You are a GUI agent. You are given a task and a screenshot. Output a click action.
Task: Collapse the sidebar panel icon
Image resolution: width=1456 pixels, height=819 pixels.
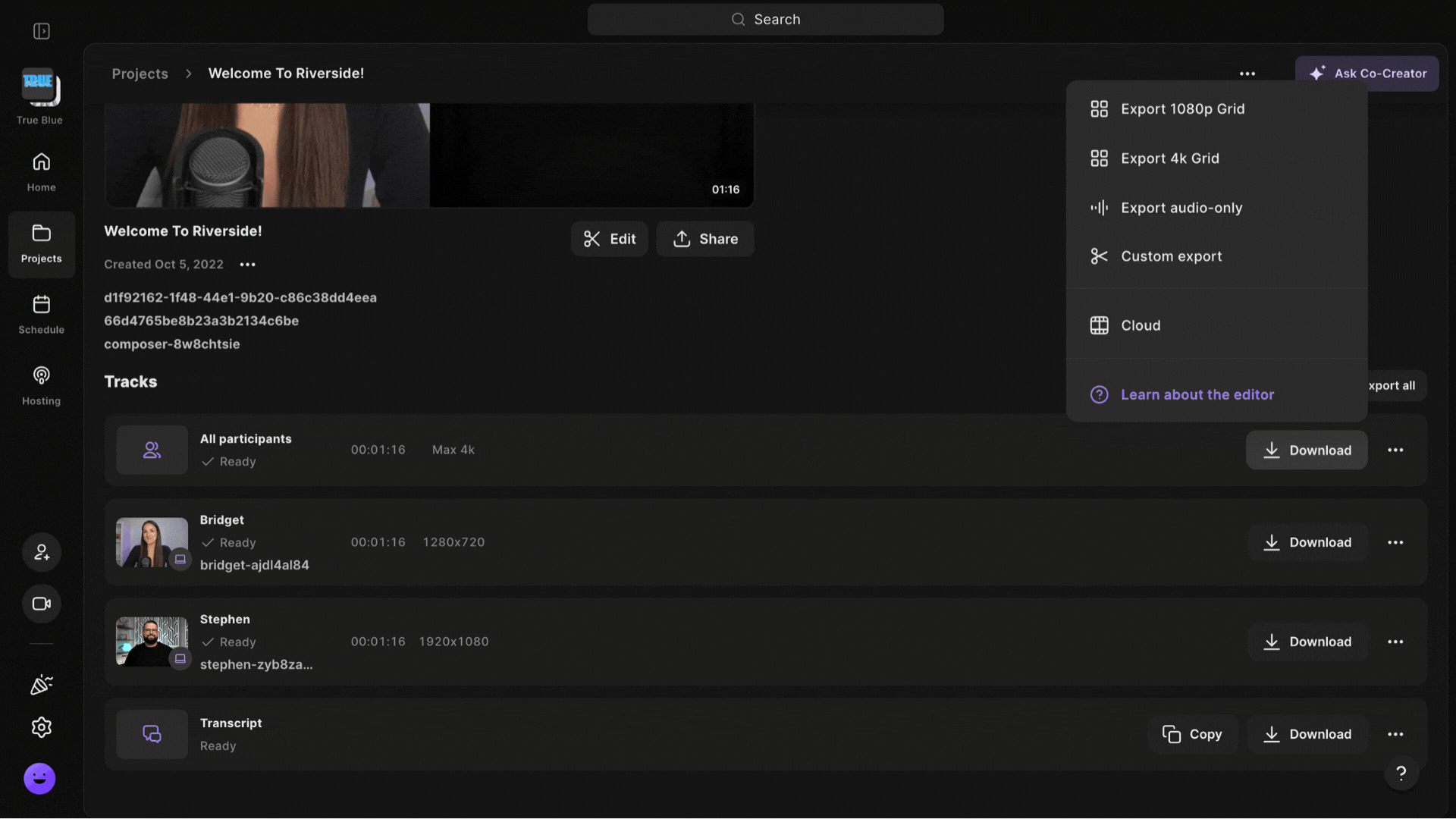[42, 31]
